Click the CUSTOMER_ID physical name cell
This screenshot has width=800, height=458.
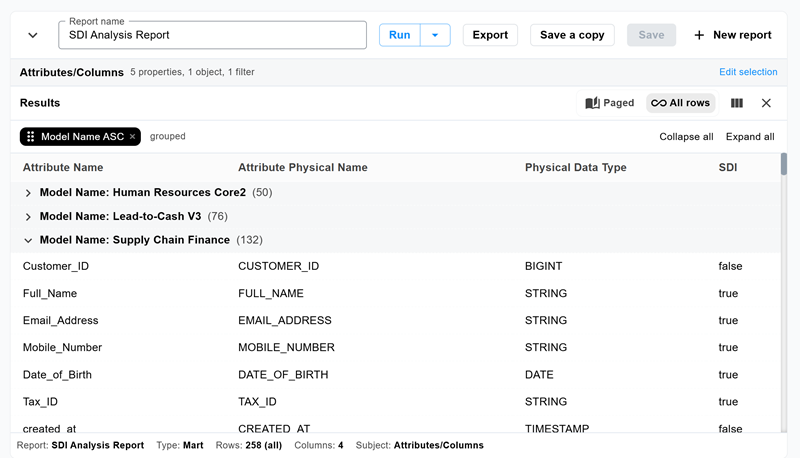[x=278, y=266]
